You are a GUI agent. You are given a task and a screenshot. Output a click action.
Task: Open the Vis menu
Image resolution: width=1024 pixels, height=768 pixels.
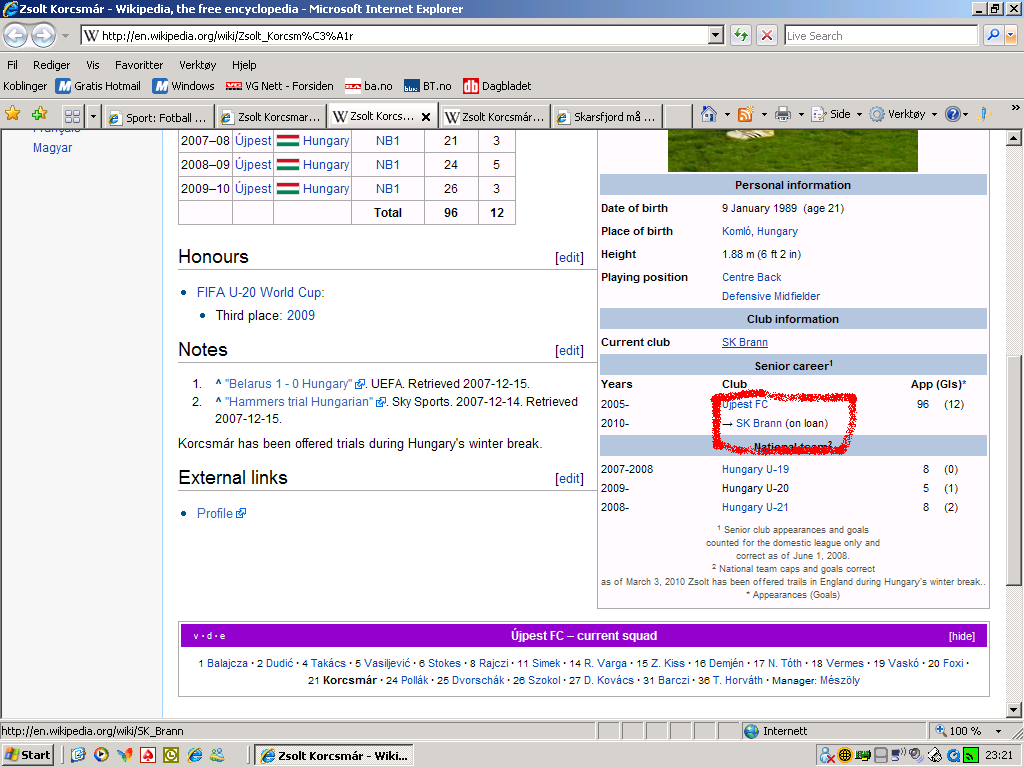93,65
